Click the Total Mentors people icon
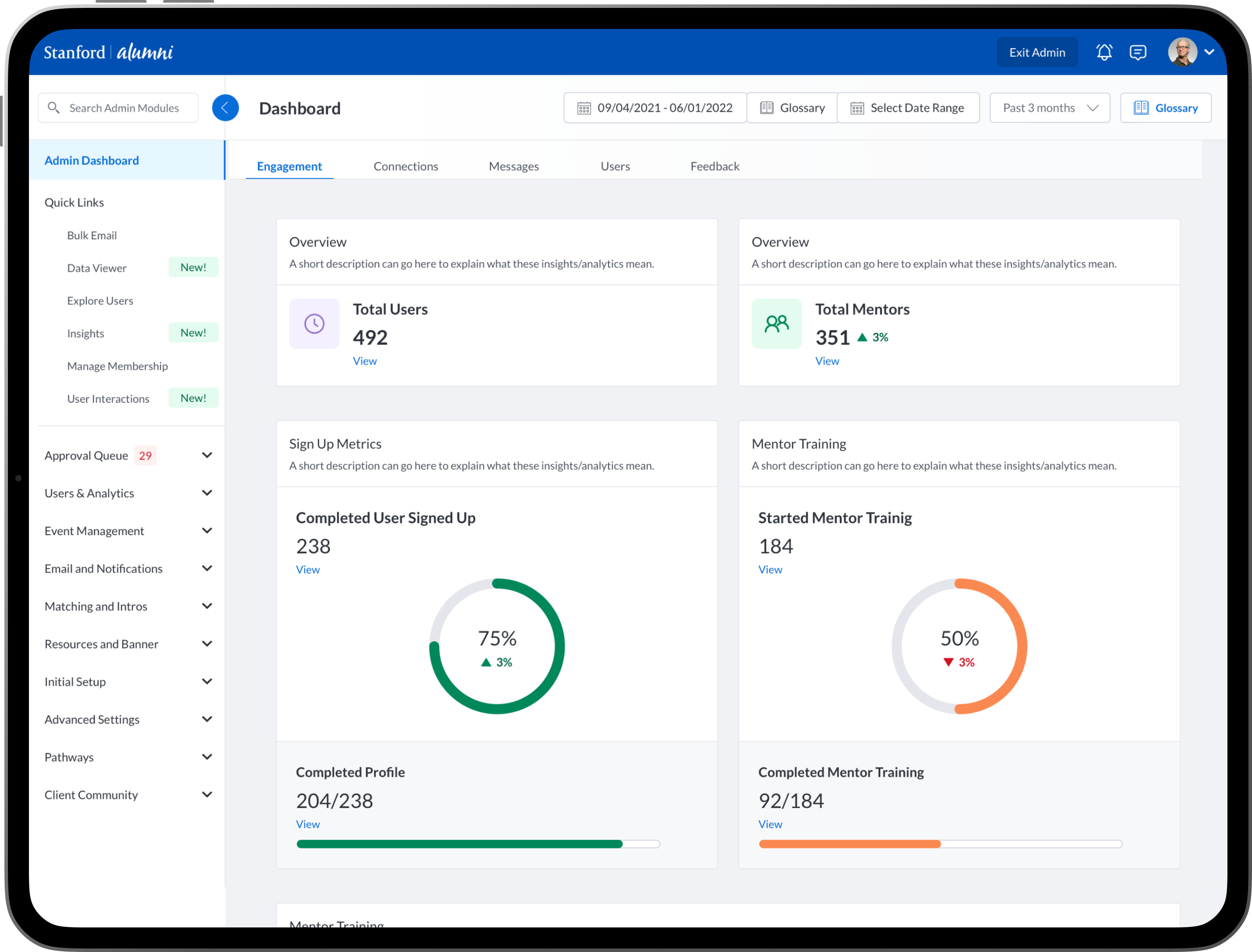Image resolution: width=1252 pixels, height=952 pixels. [x=776, y=324]
